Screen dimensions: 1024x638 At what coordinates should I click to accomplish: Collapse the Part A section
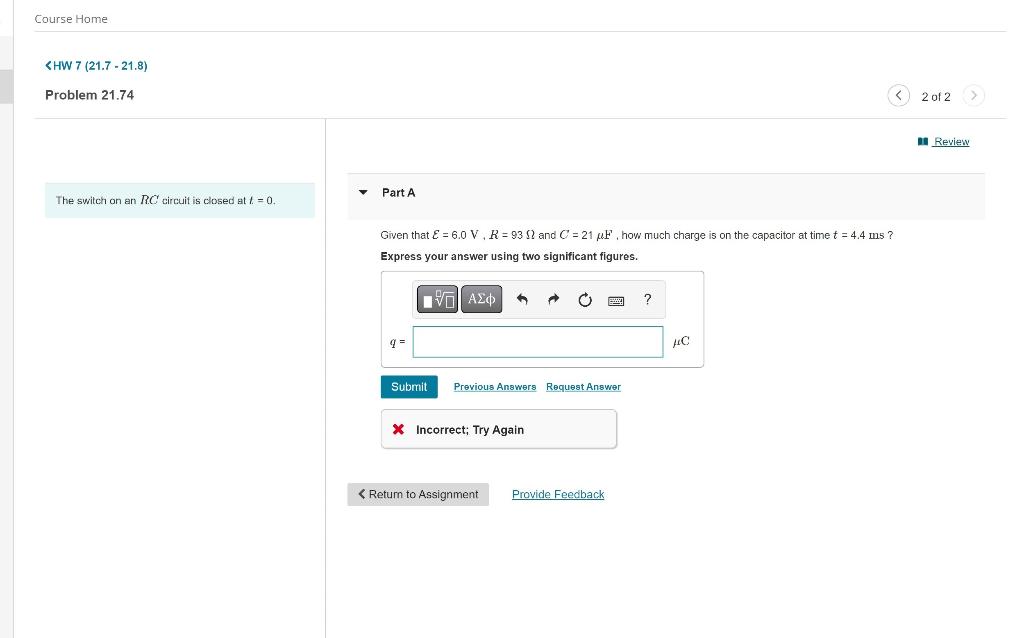[x=363, y=193]
